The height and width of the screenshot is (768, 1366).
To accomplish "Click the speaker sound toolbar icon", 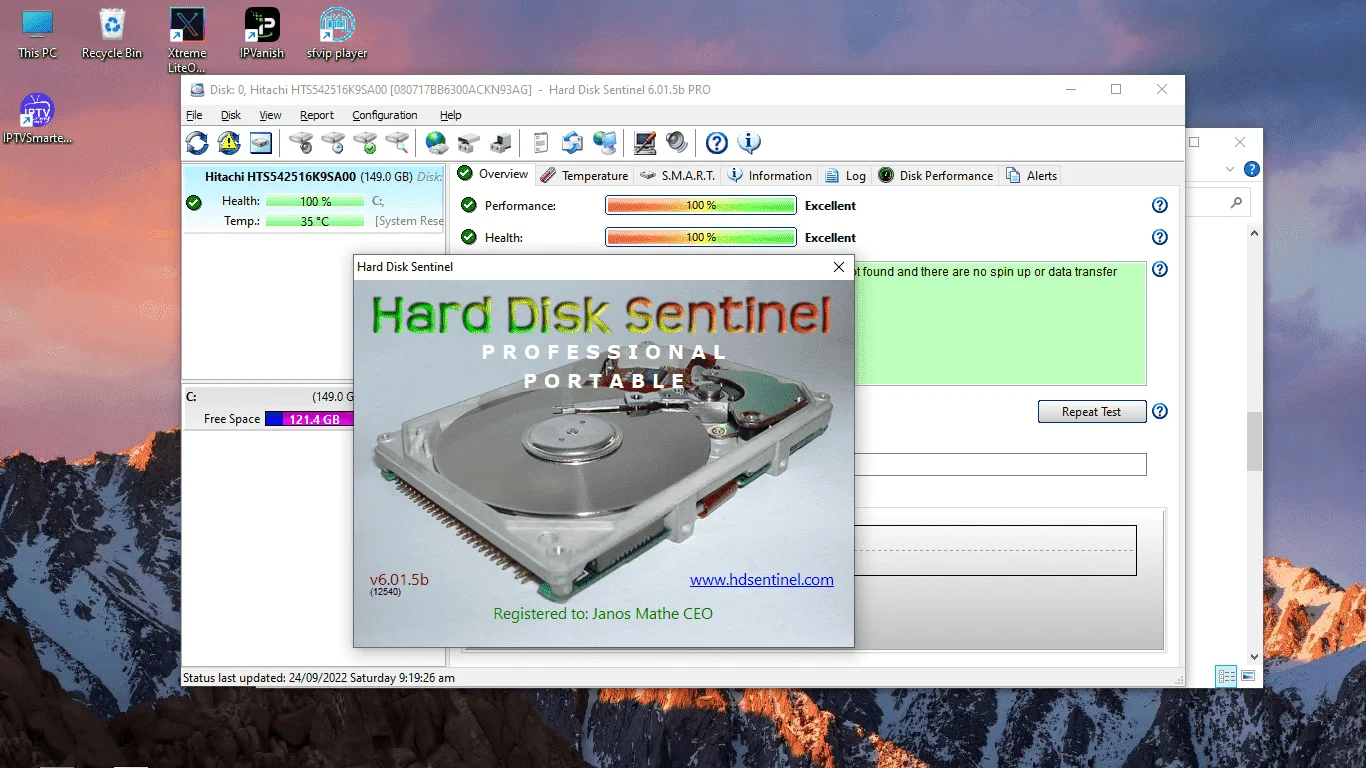I will click(x=677, y=143).
